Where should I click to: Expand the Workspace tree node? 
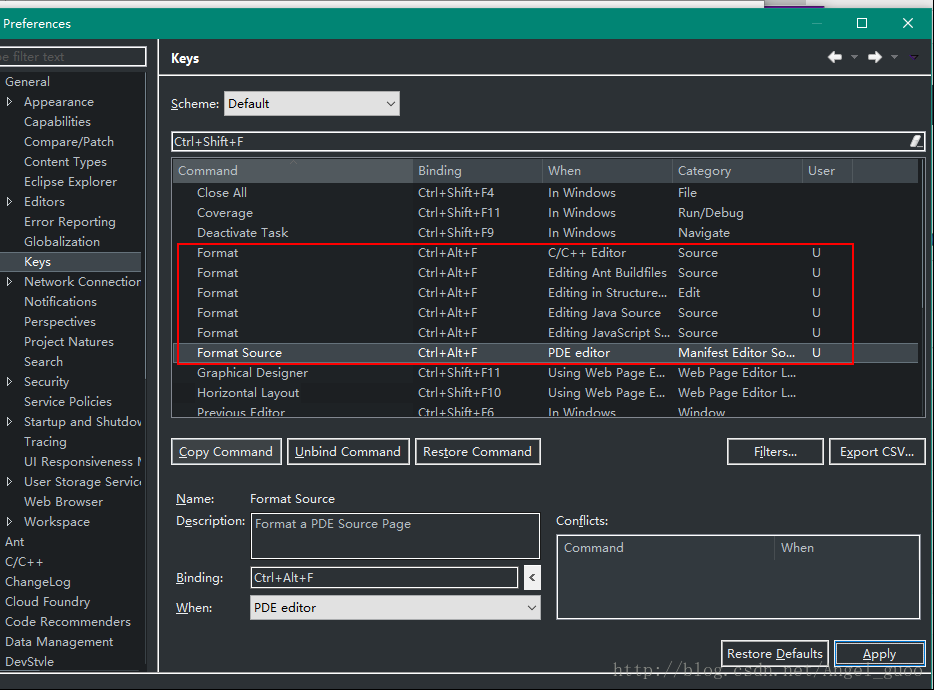[9, 521]
